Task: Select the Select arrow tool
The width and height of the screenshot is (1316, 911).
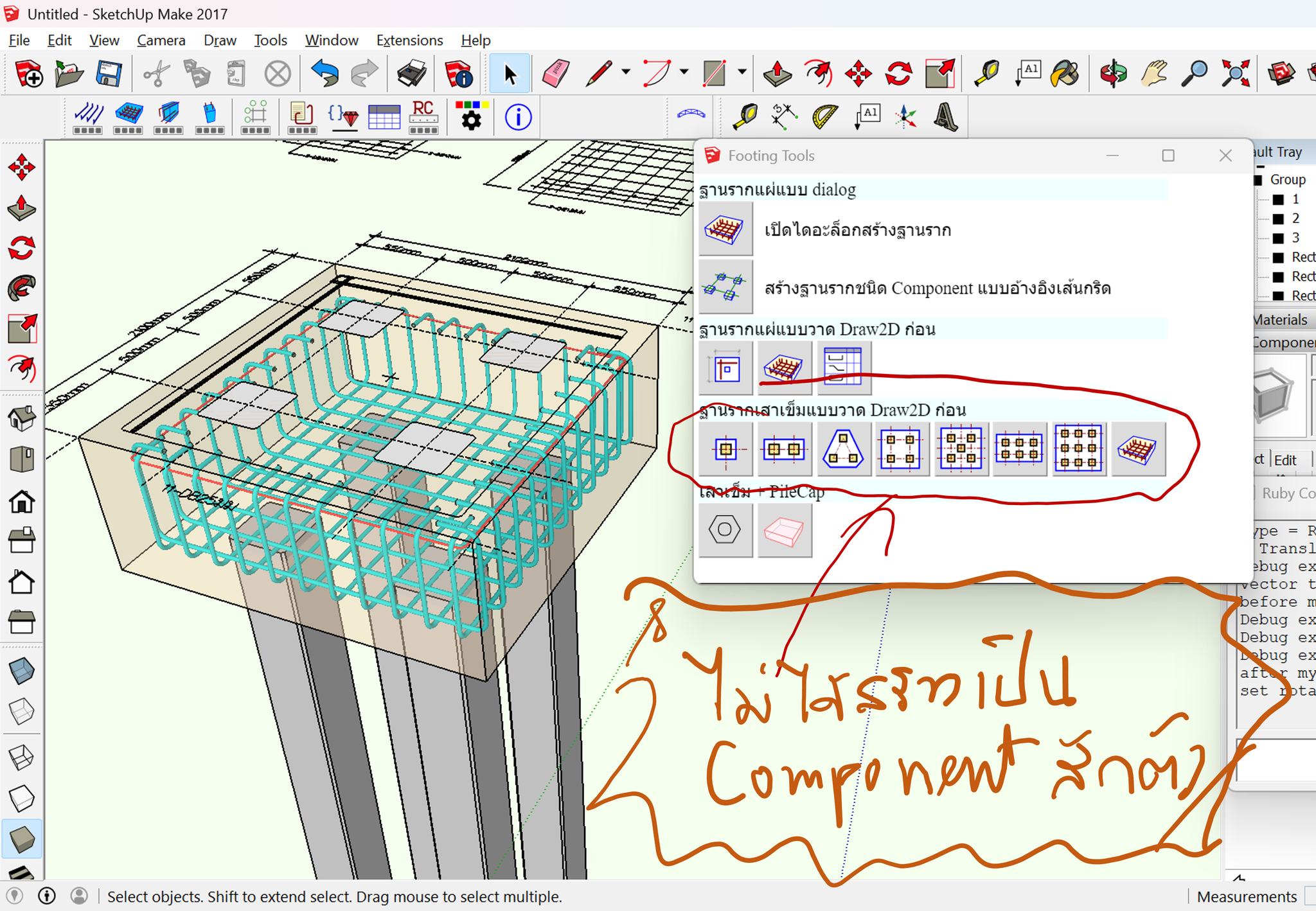Action: pyautogui.click(x=510, y=74)
